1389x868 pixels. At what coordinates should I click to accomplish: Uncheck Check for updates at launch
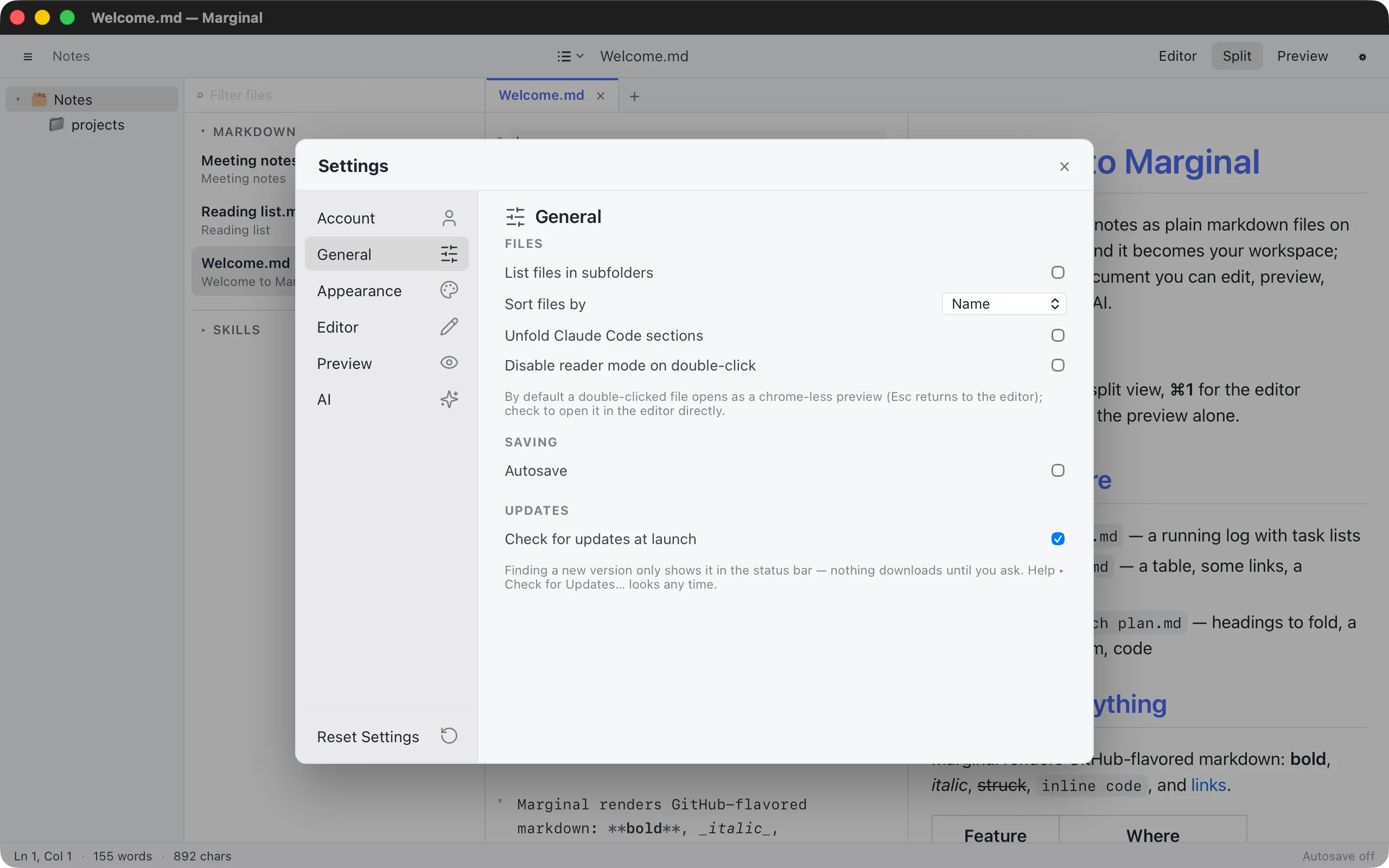(1058, 539)
